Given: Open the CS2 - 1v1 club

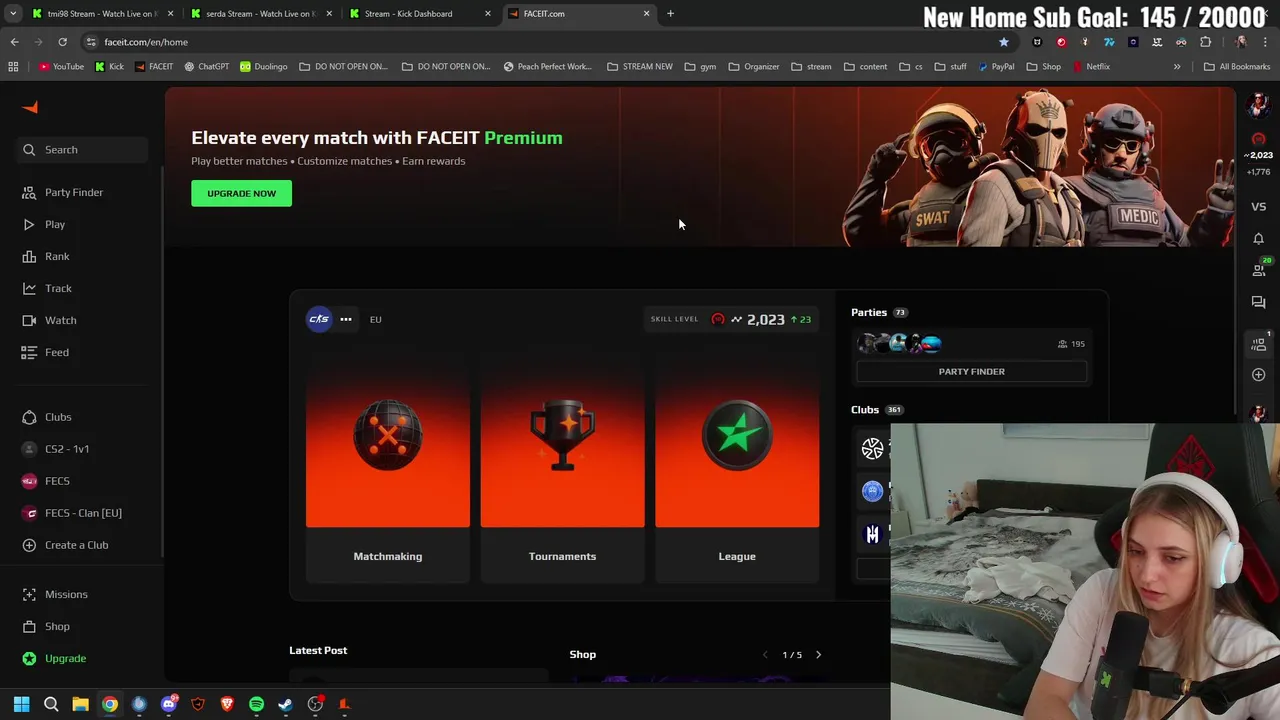Looking at the screenshot, I should (x=56, y=449).
